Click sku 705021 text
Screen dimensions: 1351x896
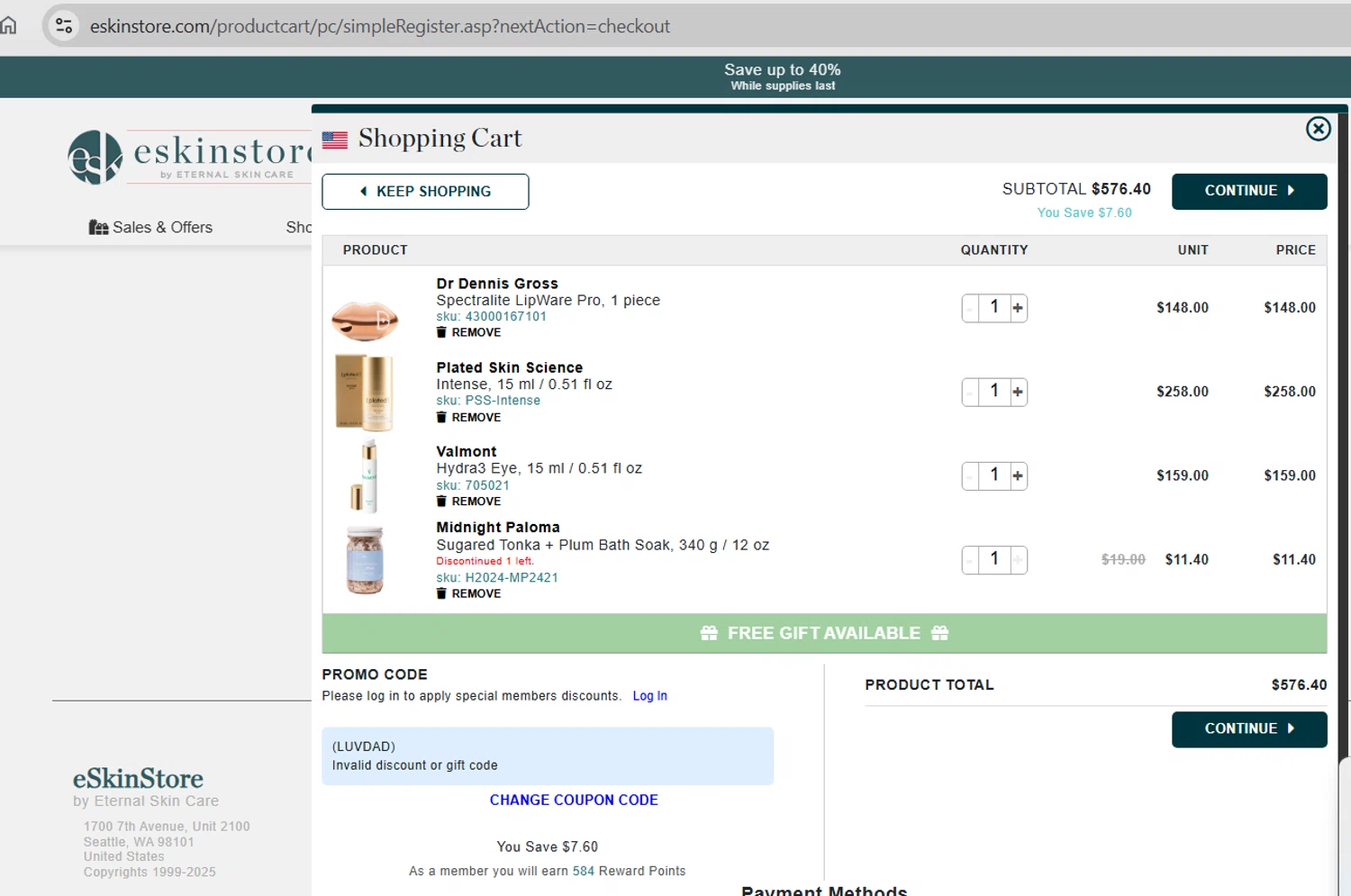point(473,485)
